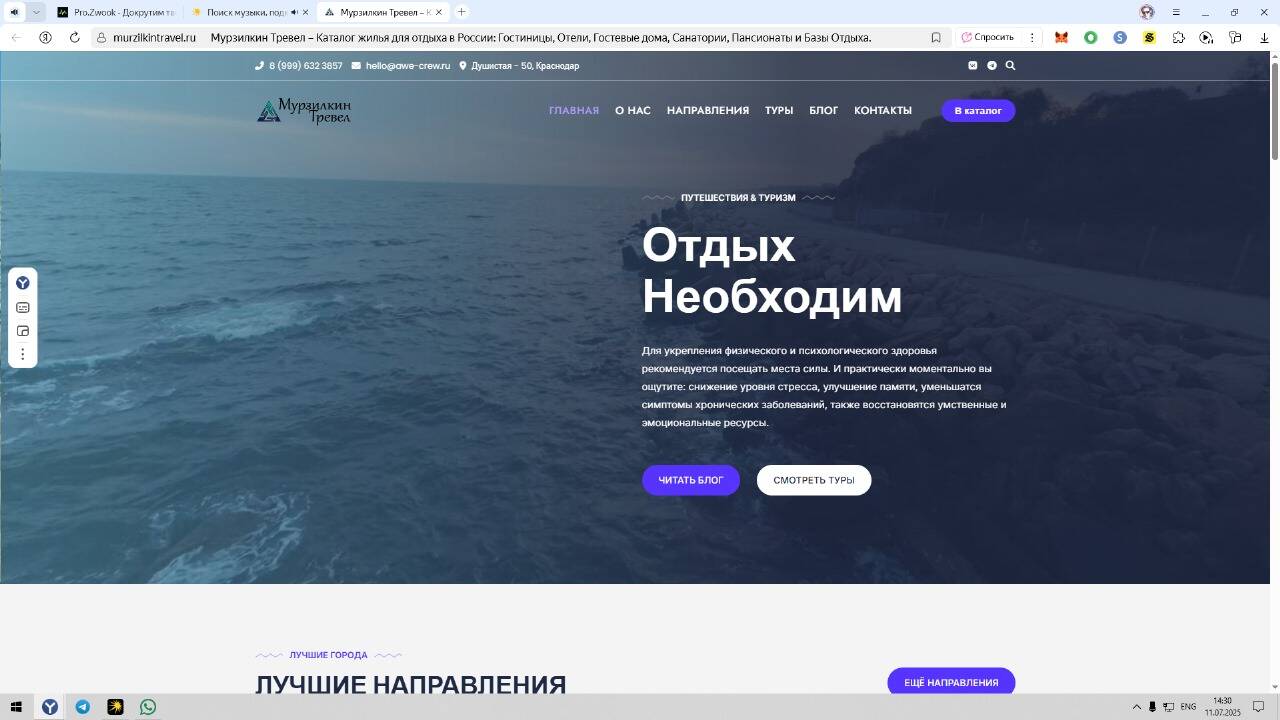1280x720 pixels.
Task: Open the VK icon in the site header
Action: tap(972, 65)
